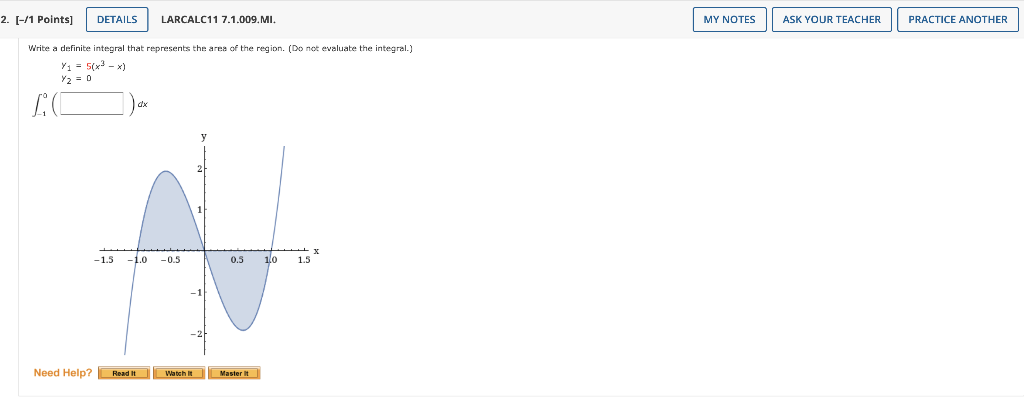Click the right shaded region below x-axis
1024x413 pixels.
tap(240, 282)
